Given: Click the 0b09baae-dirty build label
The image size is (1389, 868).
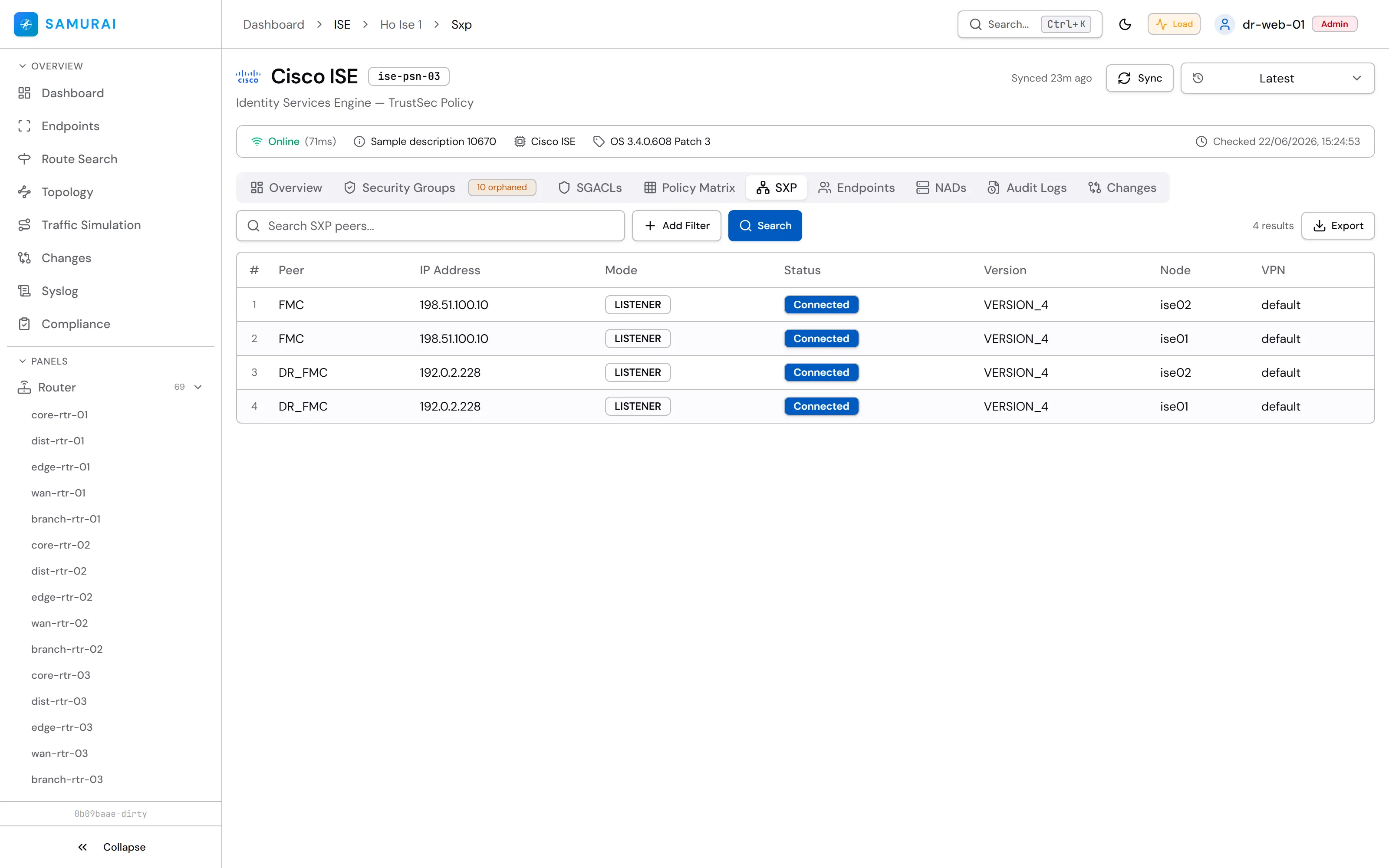Looking at the screenshot, I should coord(111,813).
